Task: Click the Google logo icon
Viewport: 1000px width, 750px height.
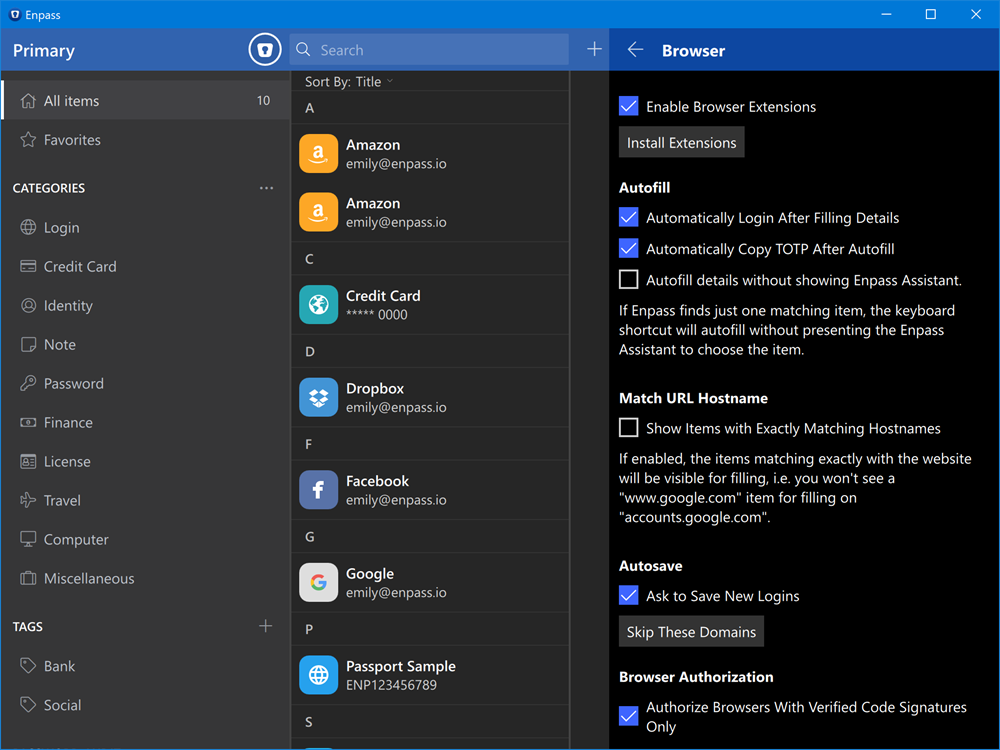Action: tap(318, 582)
